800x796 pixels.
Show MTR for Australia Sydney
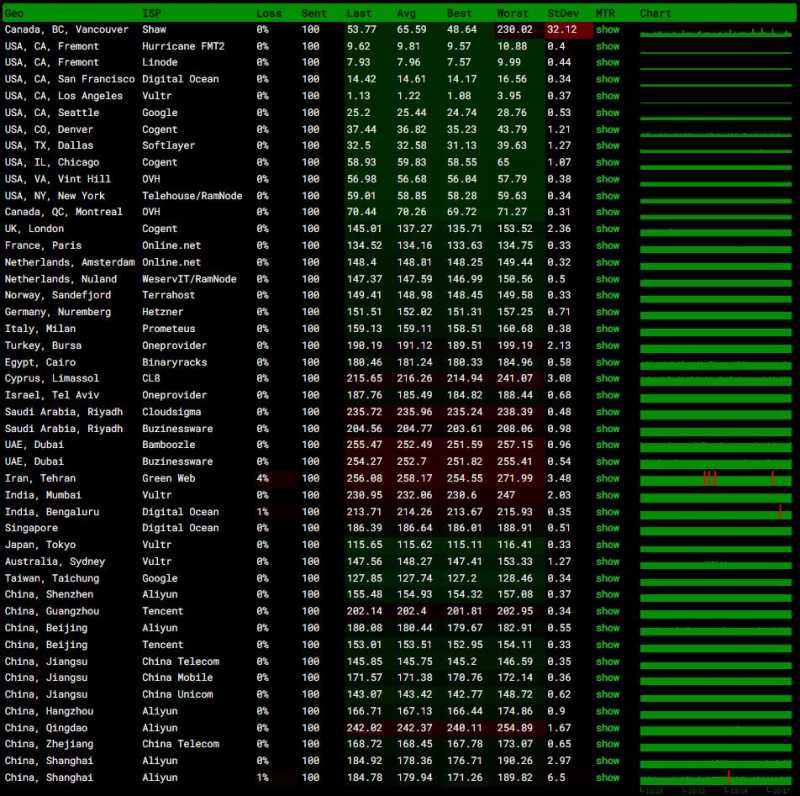[x=607, y=561]
